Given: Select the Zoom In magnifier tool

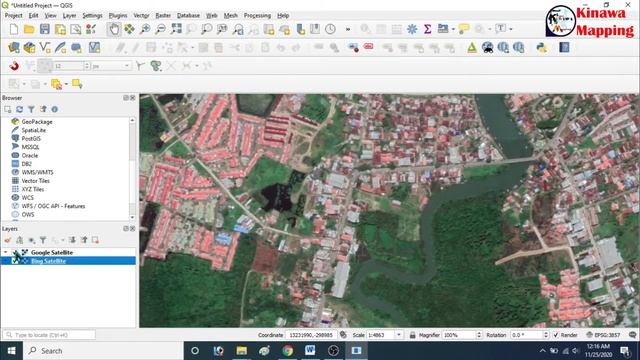Looking at the screenshot, I should (145, 29).
